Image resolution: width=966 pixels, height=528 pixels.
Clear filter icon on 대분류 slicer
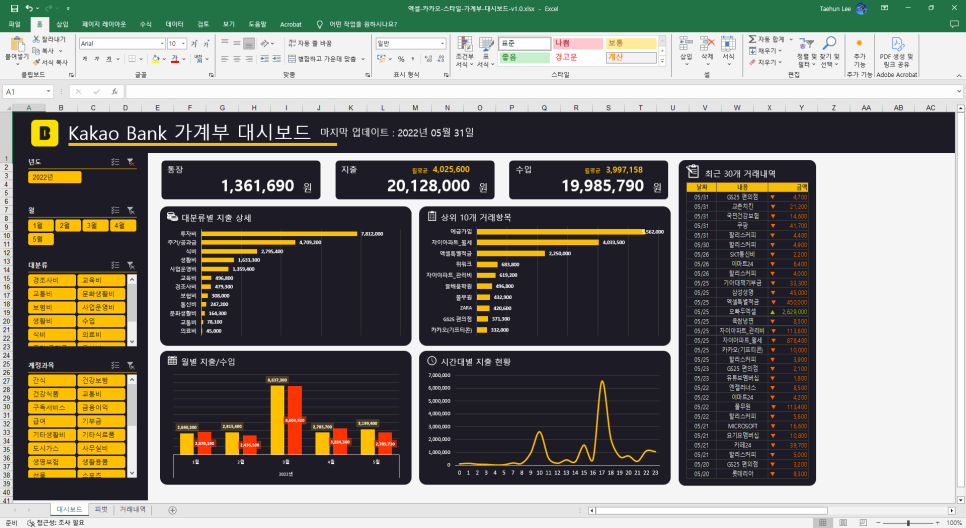(x=131, y=266)
